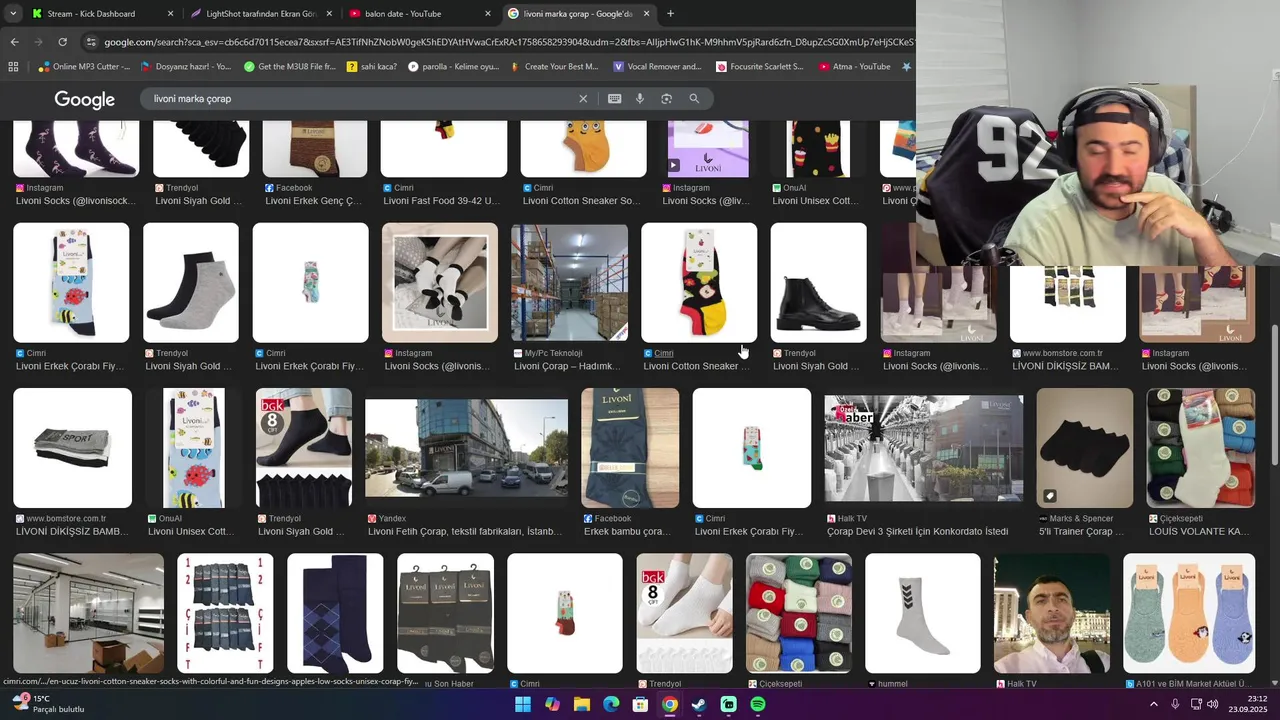Go to the Google homepage via logo

click(x=84, y=99)
